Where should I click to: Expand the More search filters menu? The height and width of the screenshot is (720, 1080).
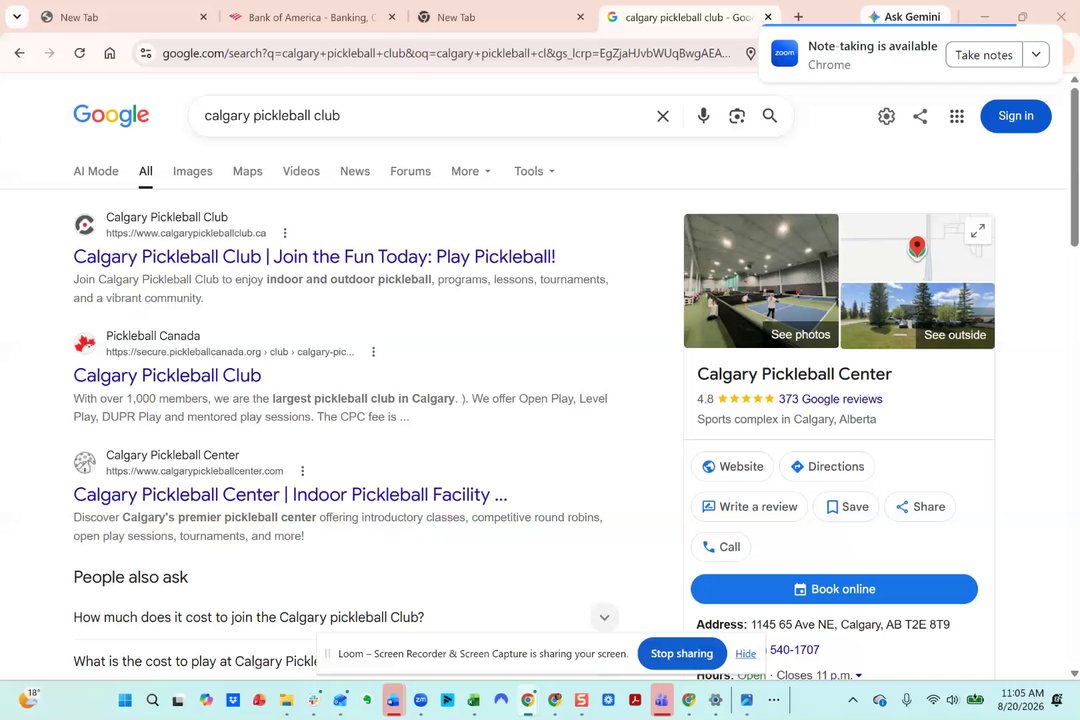coord(471,171)
